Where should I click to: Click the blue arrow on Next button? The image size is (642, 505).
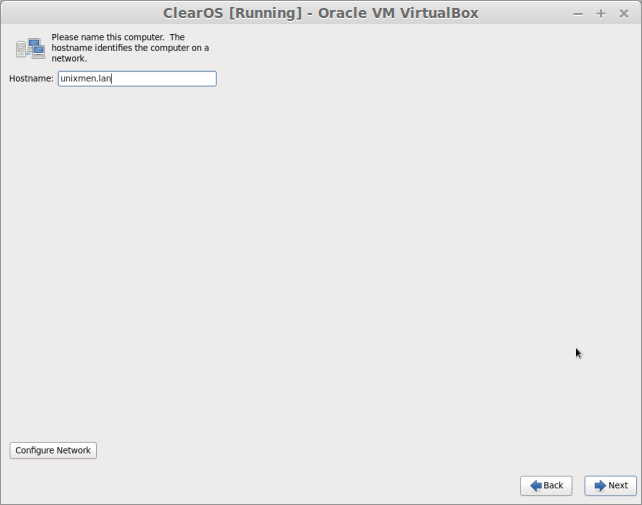click(x=600, y=486)
